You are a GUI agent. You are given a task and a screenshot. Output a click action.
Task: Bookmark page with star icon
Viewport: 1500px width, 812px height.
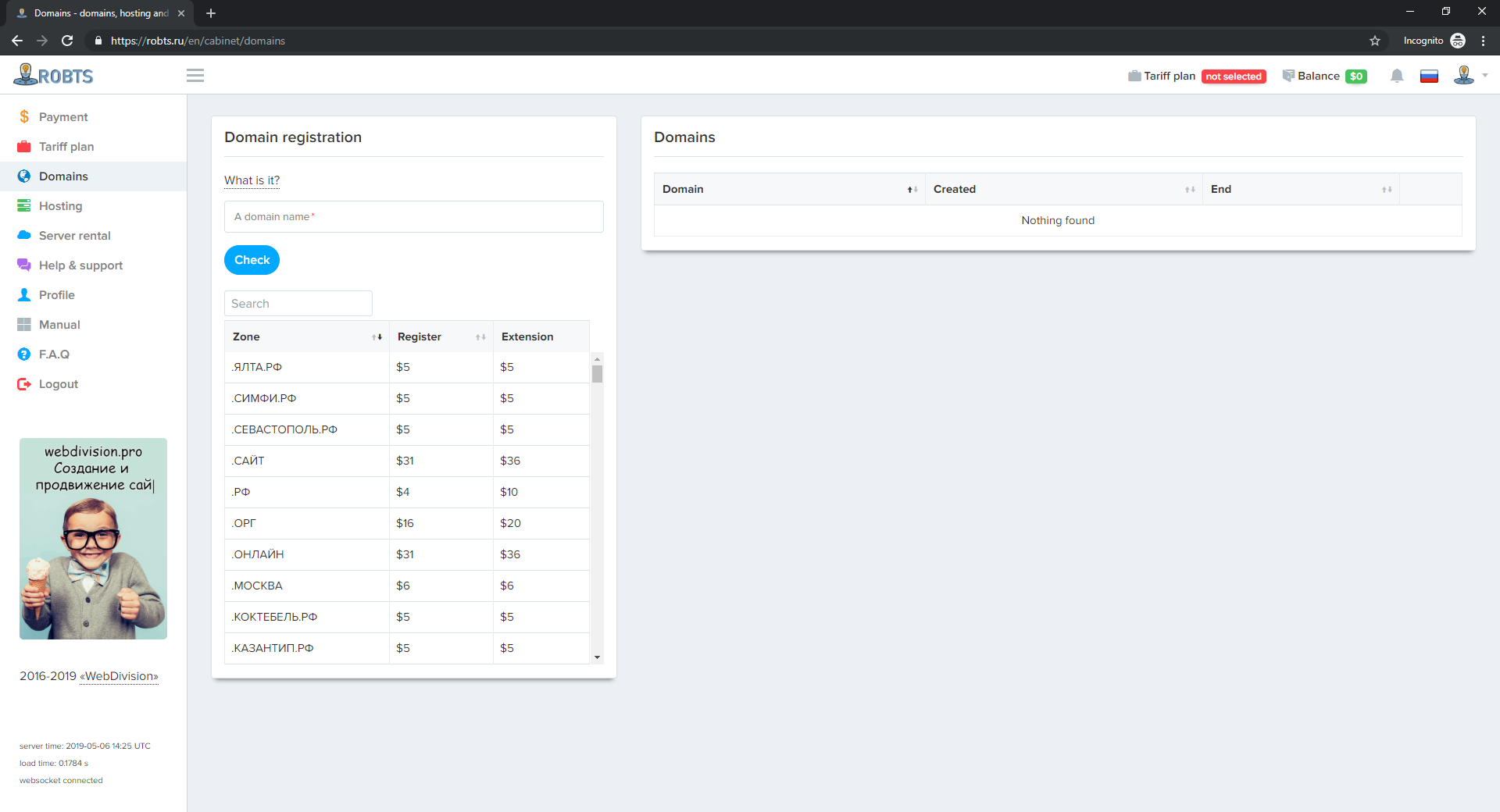click(1375, 41)
